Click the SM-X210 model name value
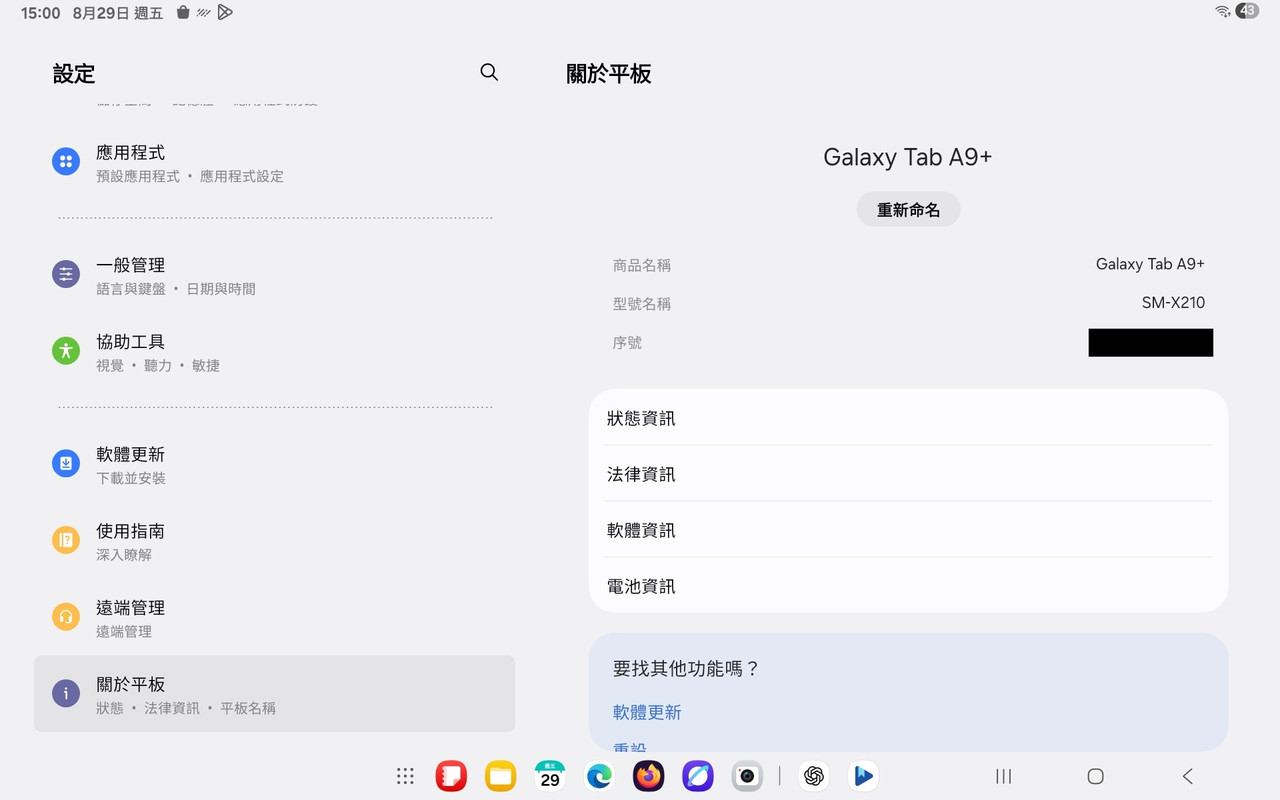 click(x=1173, y=303)
